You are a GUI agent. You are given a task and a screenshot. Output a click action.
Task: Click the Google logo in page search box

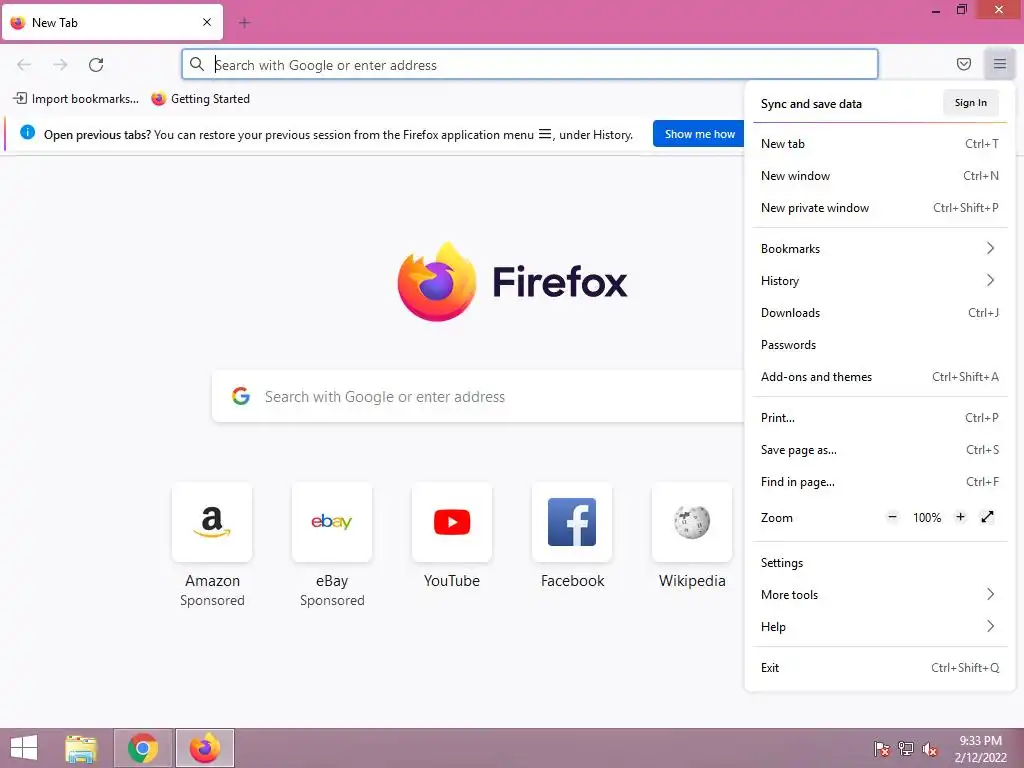click(x=241, y=396)
